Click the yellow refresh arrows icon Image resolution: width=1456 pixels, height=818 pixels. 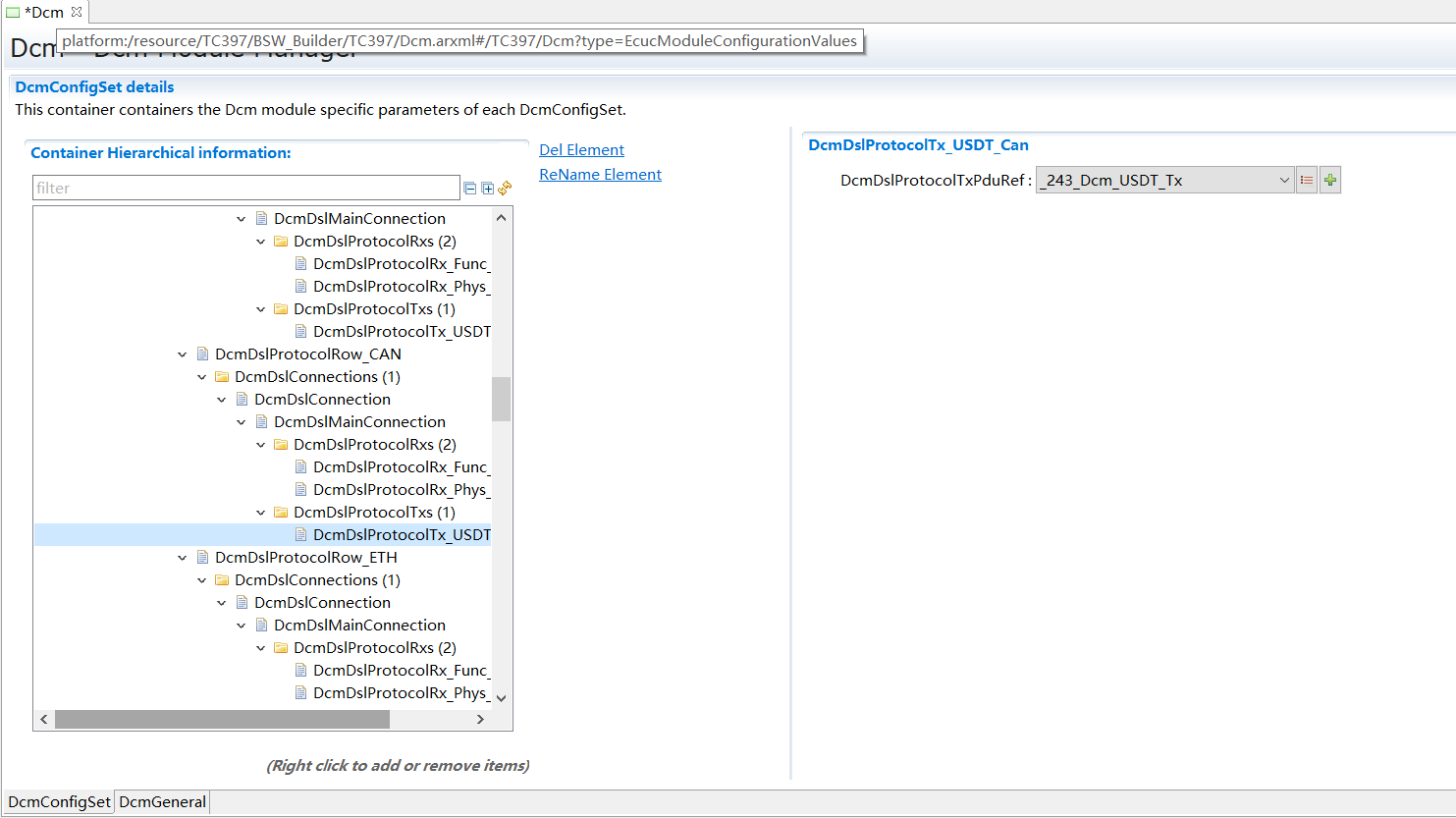505,188
